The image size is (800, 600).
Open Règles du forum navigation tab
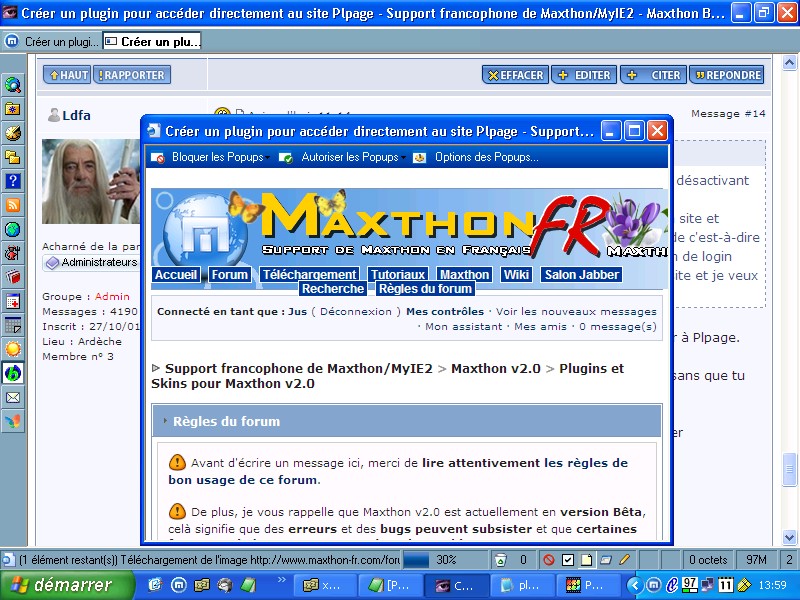(425, 289)
